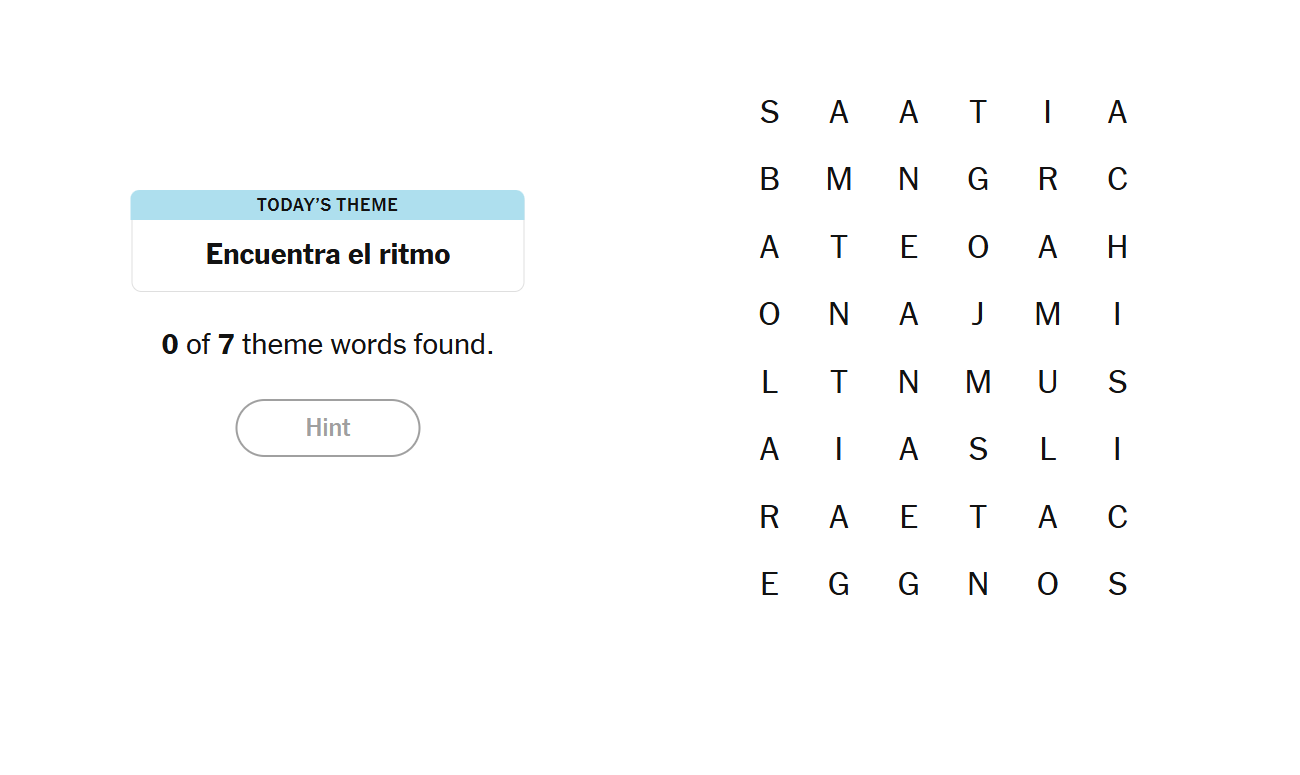The image size is (1300, 775).
Task: Select the C at the end of the seventh row
Action: pos(1117,517)
